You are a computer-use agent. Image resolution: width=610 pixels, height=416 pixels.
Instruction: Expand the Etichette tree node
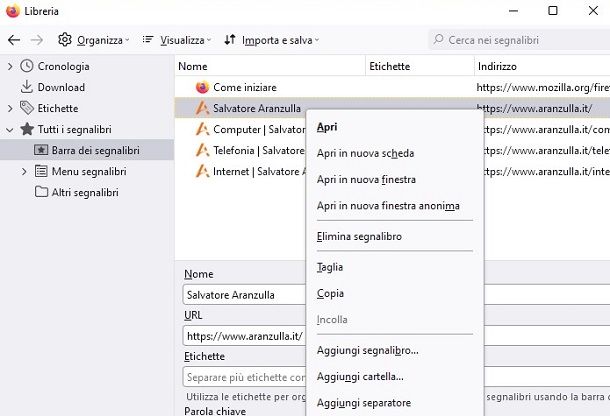pos(10,109)
